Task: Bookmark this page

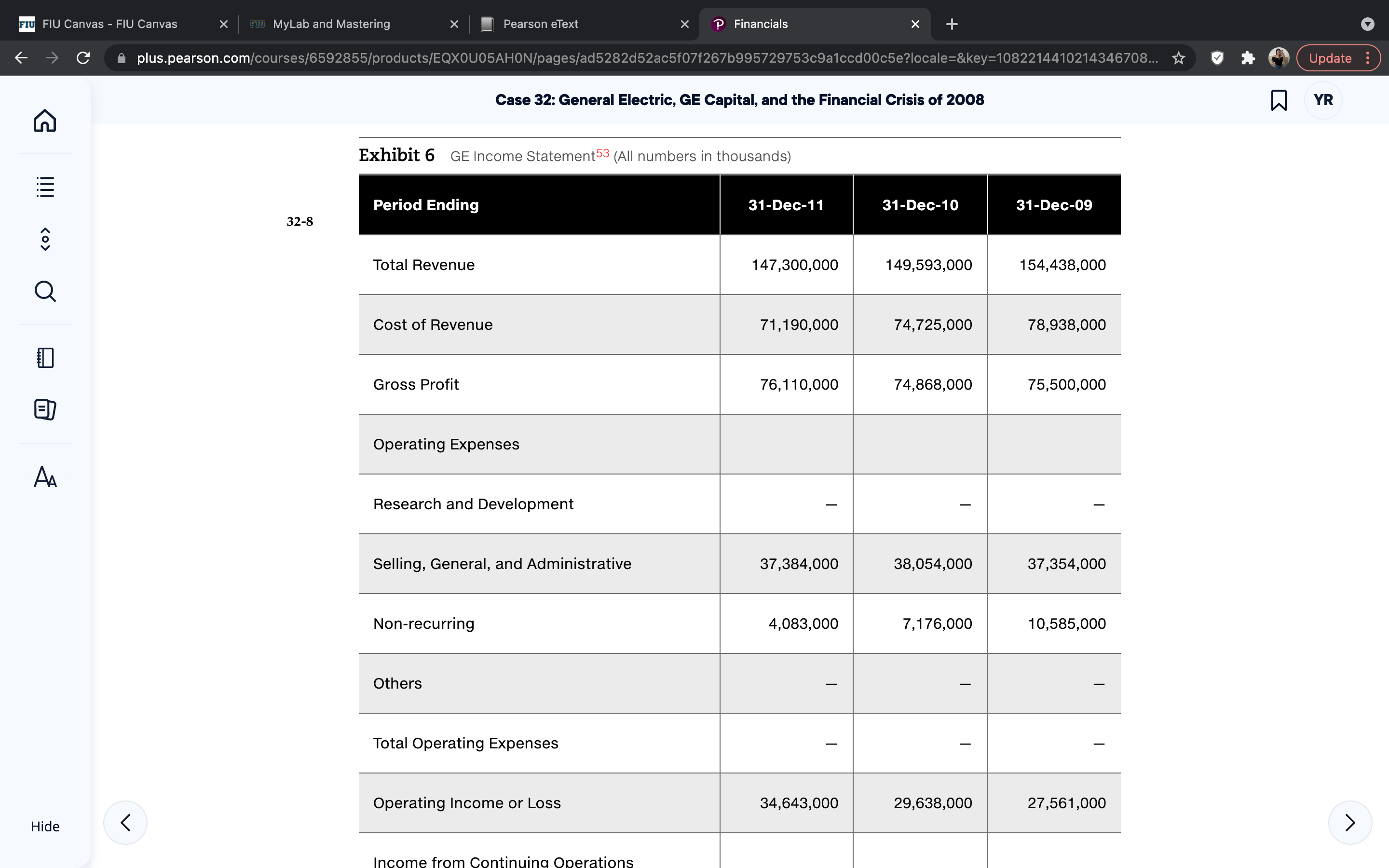Action: coord(1278,100)
